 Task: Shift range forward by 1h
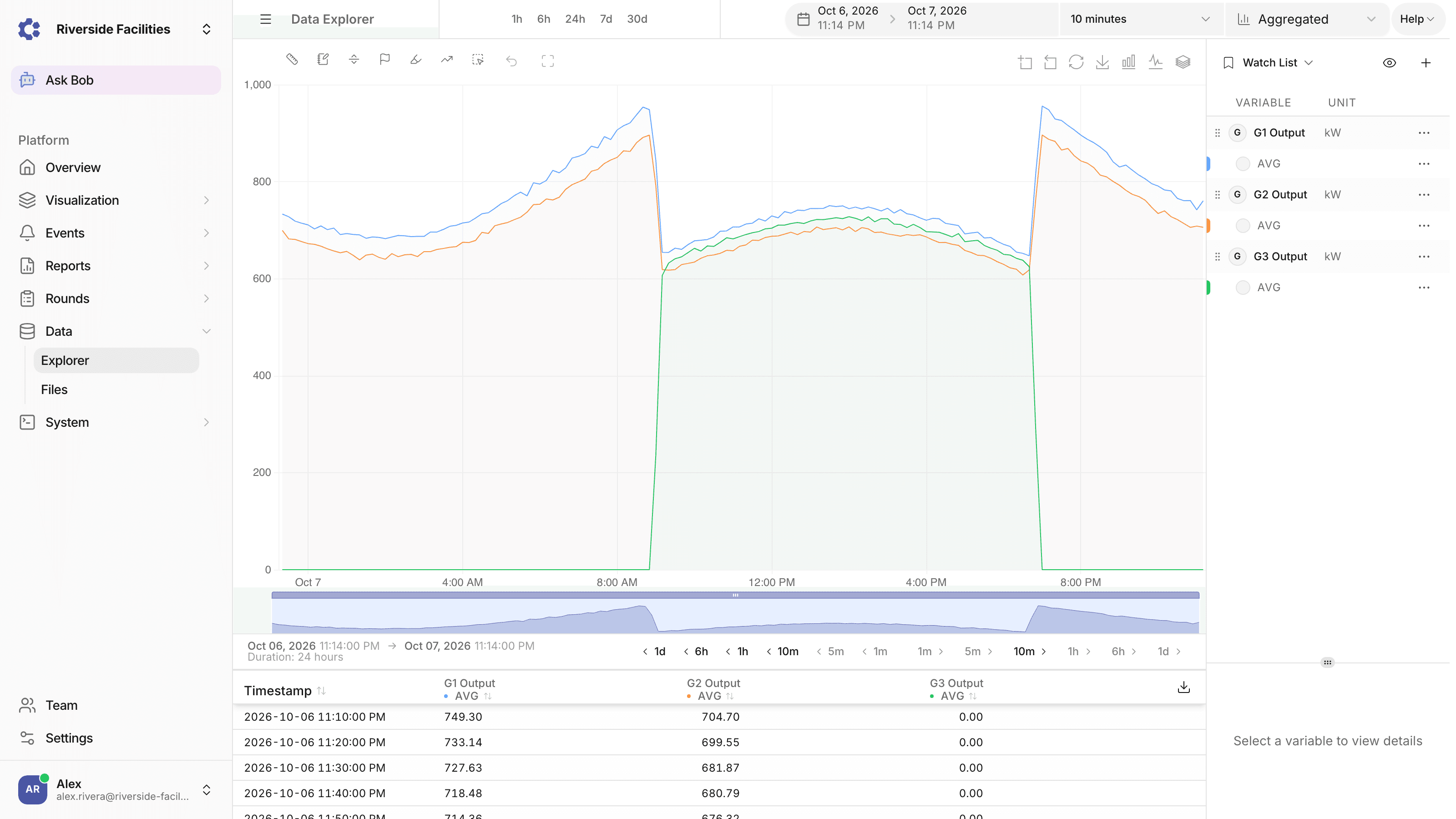(1078, 651)
